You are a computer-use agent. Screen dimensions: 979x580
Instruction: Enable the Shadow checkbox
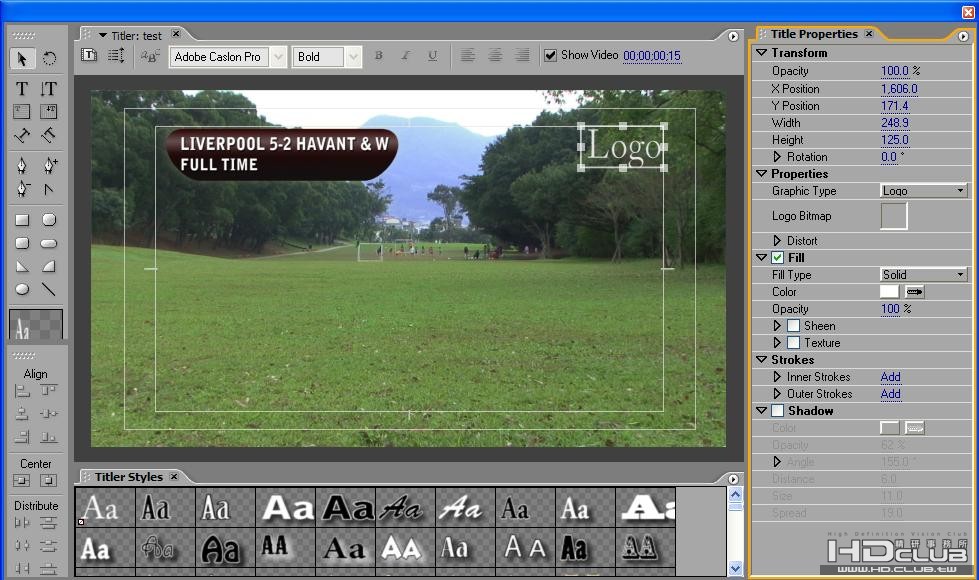778,411
